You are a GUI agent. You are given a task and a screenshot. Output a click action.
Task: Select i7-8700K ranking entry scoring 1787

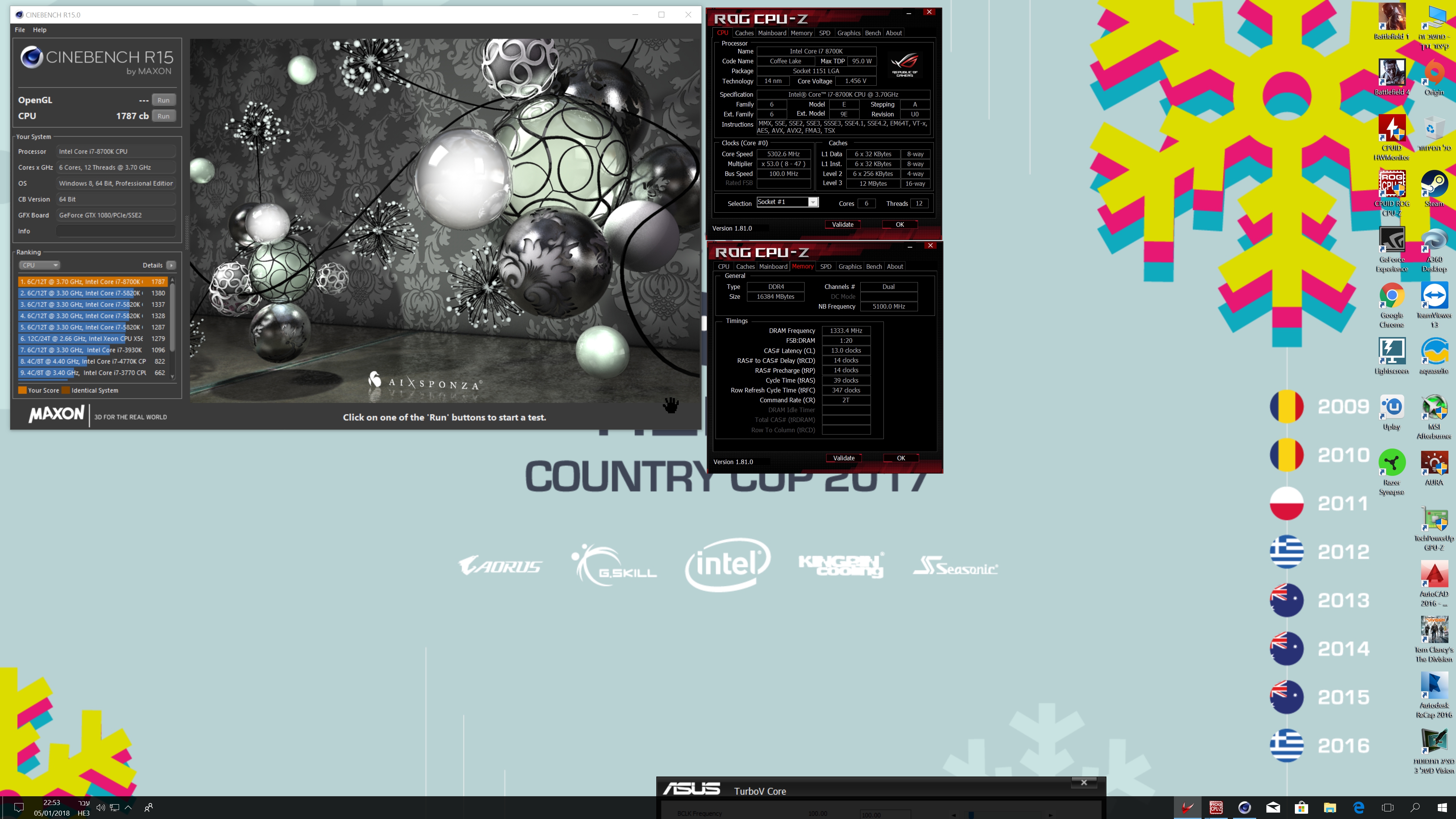pyautogui.click(x=93, y=281)
